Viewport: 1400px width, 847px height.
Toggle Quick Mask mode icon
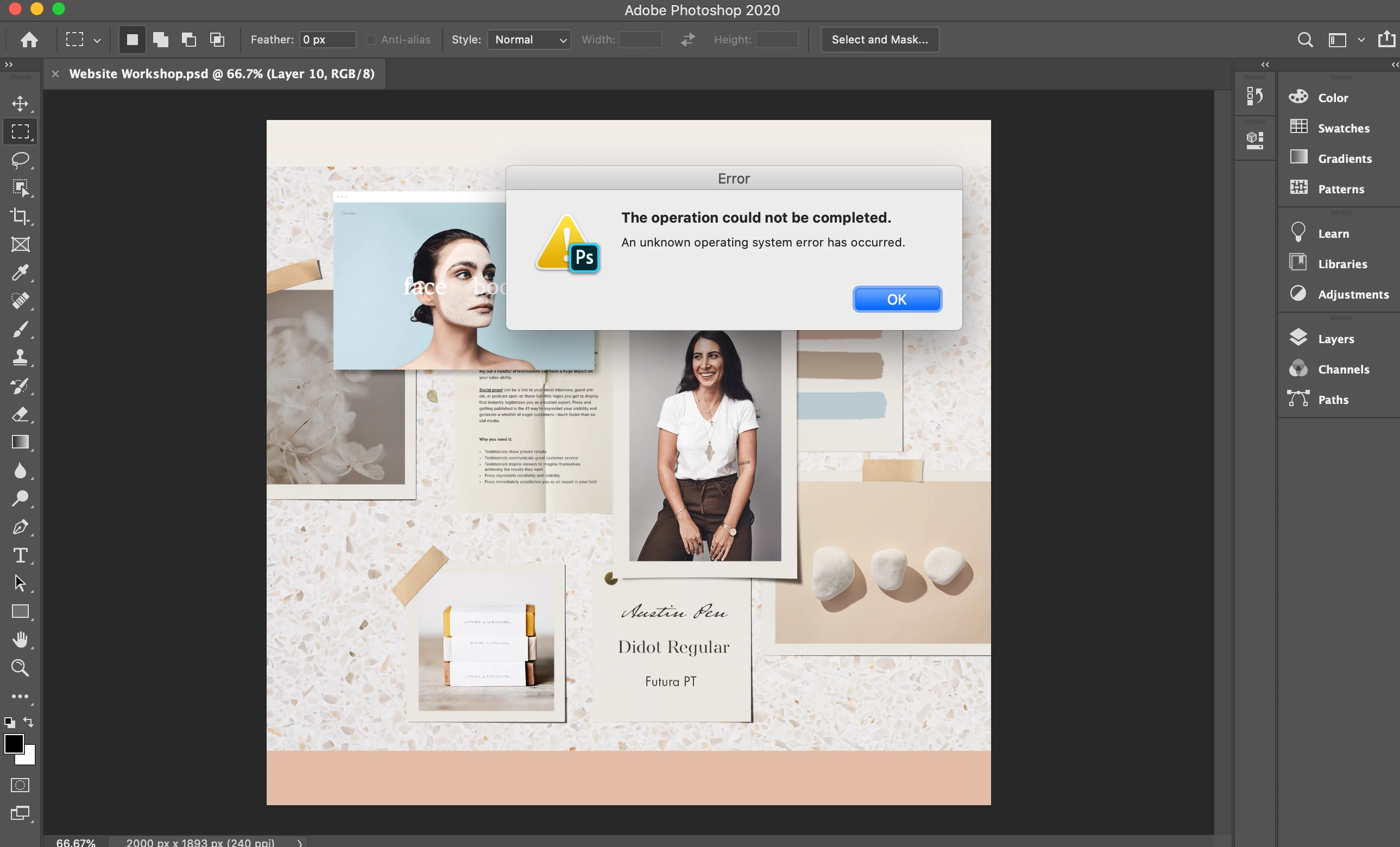[x=21, y=785]
